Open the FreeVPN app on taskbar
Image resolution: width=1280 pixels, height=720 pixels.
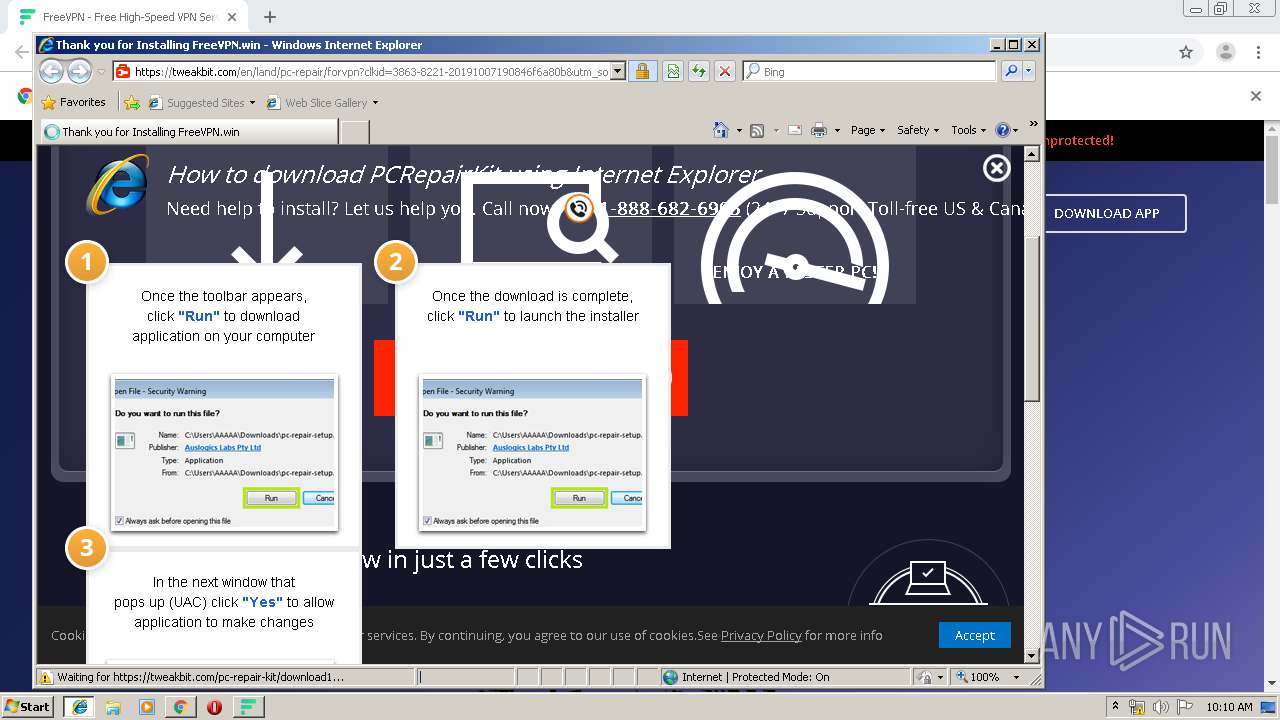click(x=248, y=707)
